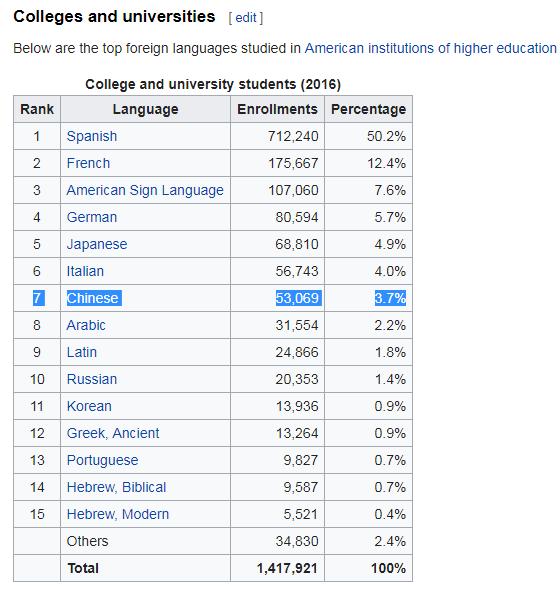The image size is (560, 593).
Task: Visit the Japanese language link
Action: click(x=97, y=244)
